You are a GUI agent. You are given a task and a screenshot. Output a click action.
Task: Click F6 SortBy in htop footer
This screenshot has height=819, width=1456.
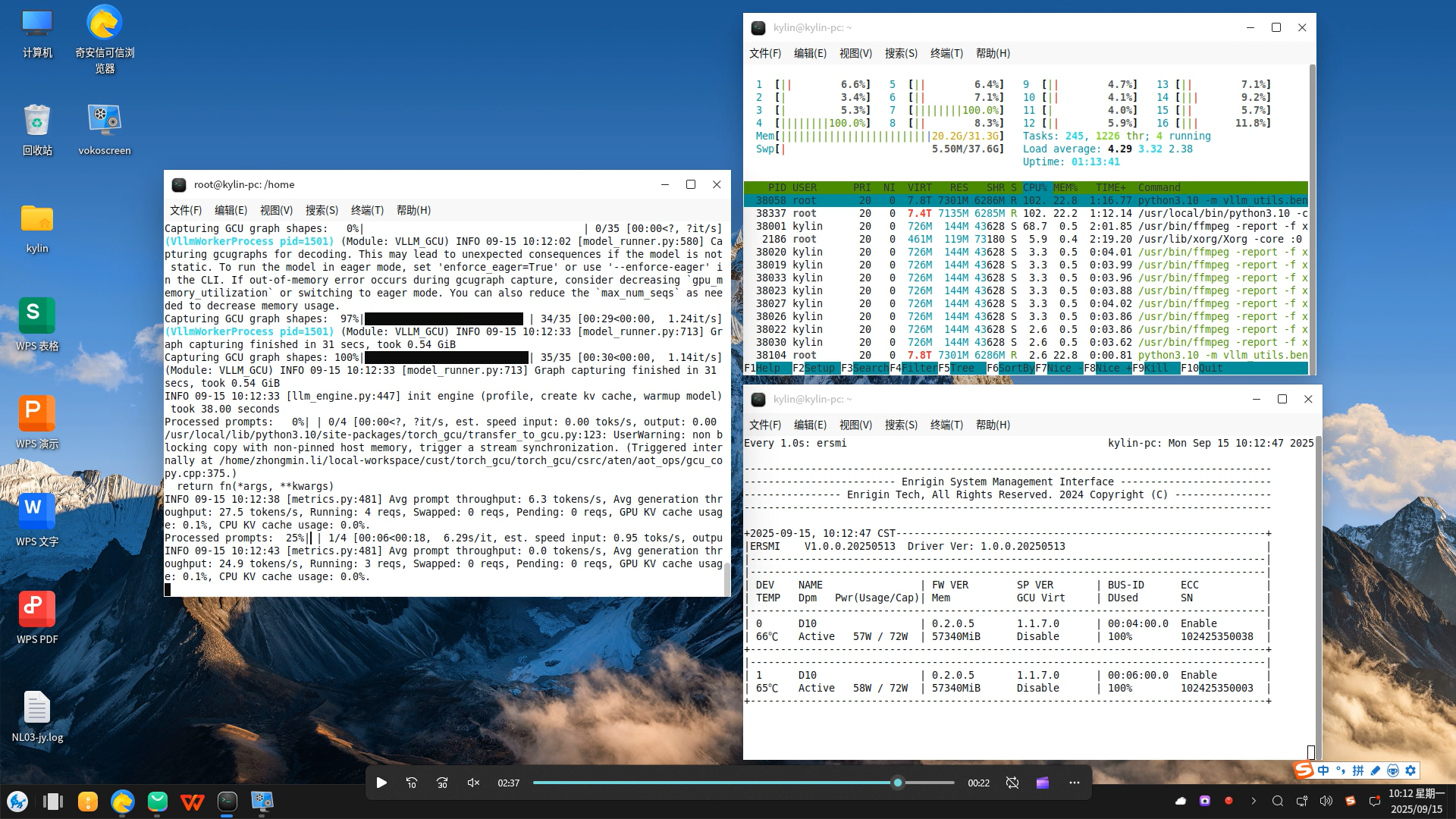coord(1011,368)
